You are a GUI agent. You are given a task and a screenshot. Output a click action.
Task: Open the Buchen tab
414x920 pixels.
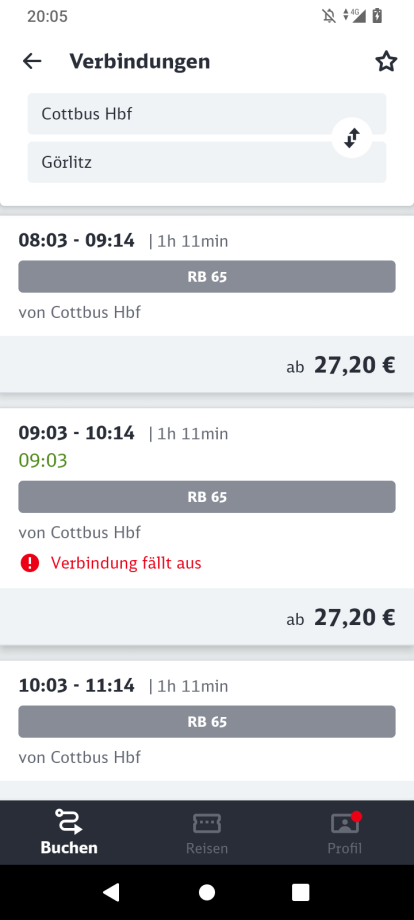pos(69,832)
